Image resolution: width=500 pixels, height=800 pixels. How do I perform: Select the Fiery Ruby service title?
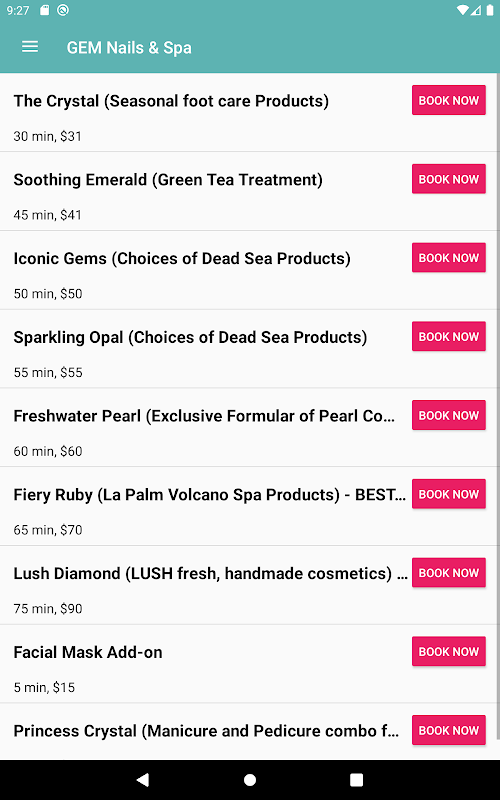(210, 495)
